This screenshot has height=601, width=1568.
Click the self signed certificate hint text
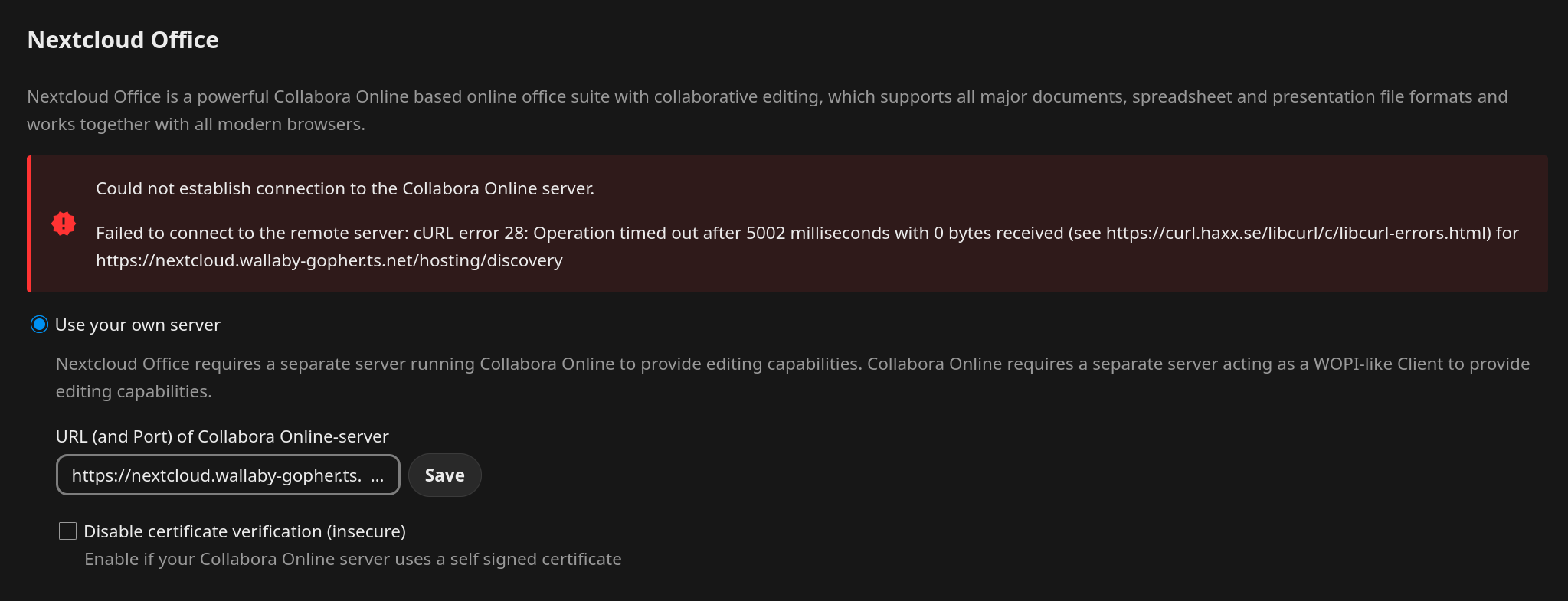pyautogui.click(x=352, y=559)
